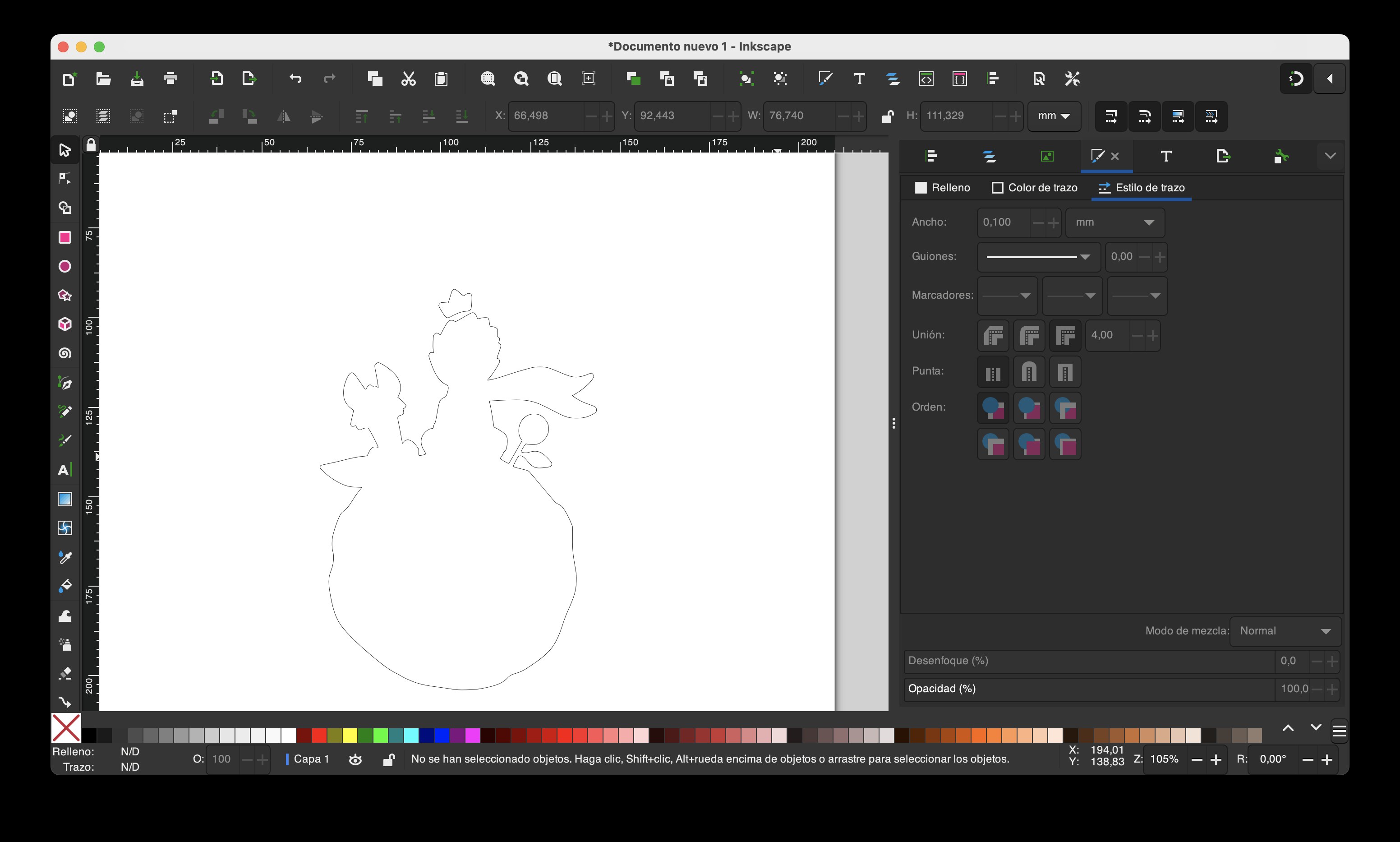Viewport: 1400px width, 842px height.
Task: Select the Ellipse tool
Action: [65, 266]
